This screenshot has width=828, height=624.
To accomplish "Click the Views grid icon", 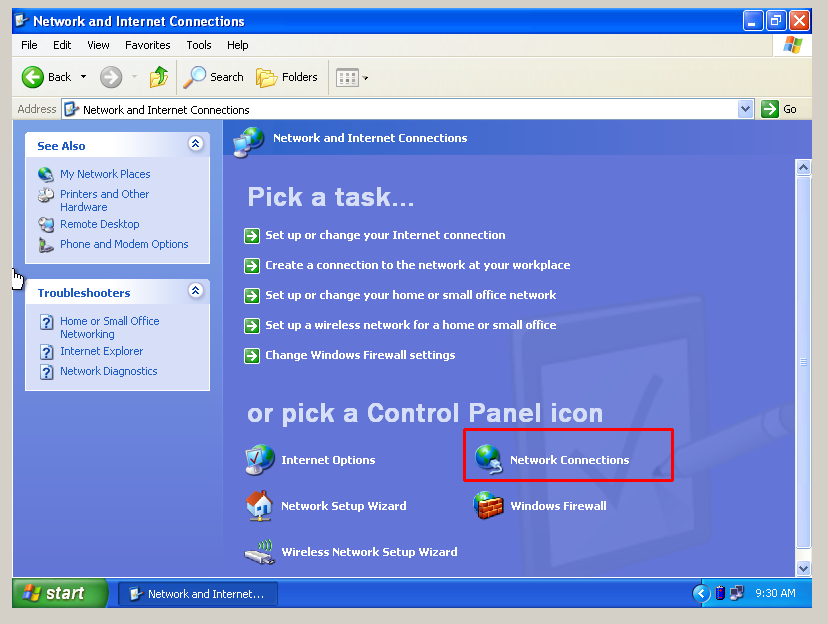I will 347,78.
